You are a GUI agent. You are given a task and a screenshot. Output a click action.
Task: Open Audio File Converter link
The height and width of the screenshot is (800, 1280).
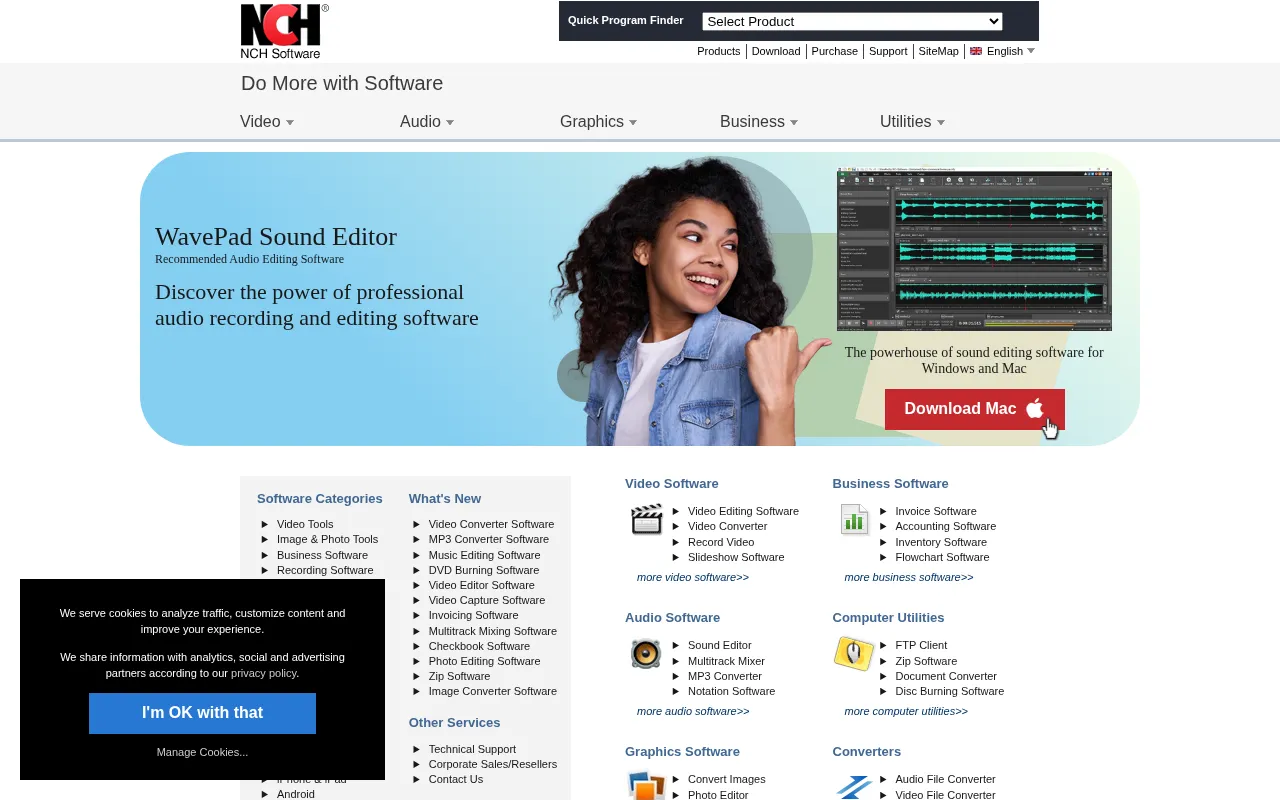(946, 779)
